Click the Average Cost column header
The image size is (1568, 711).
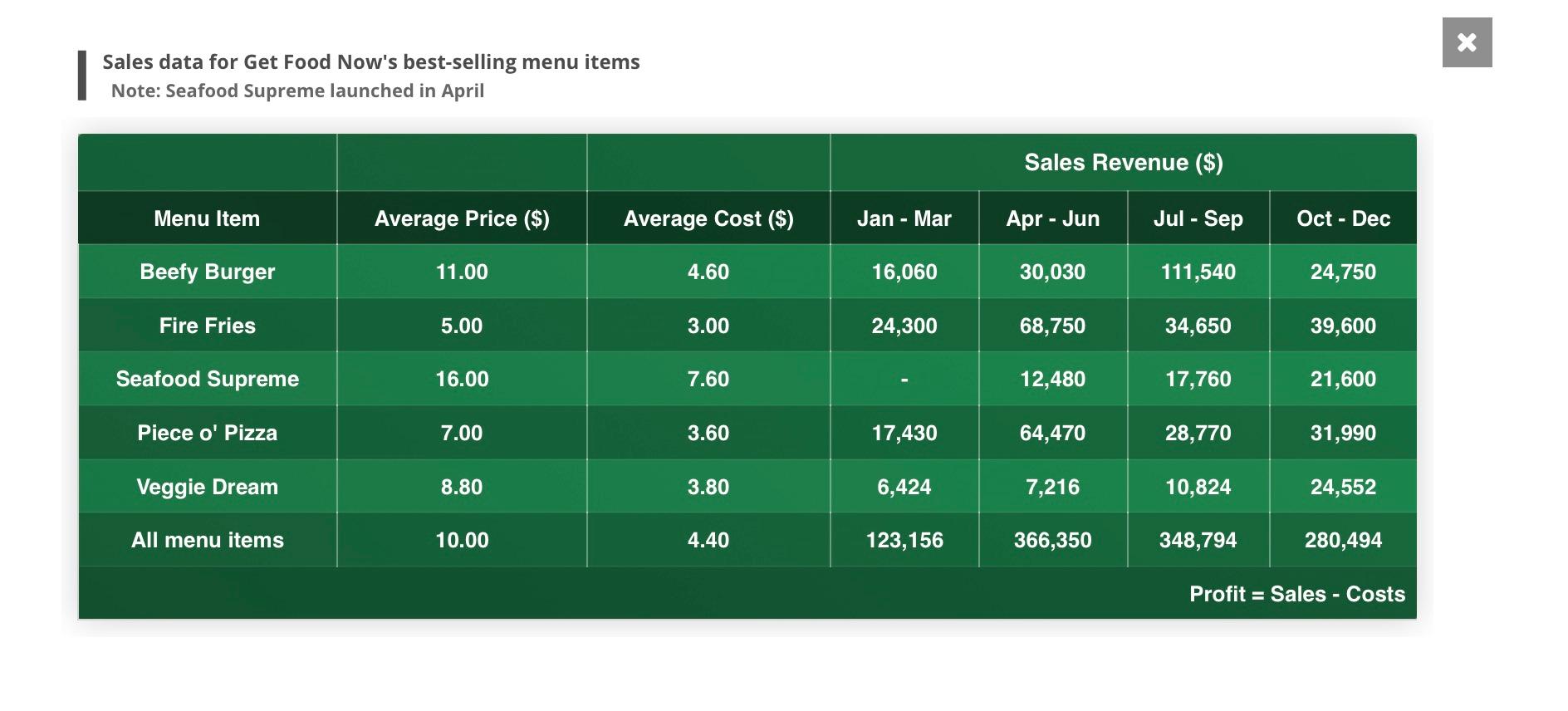coord(708,218)
